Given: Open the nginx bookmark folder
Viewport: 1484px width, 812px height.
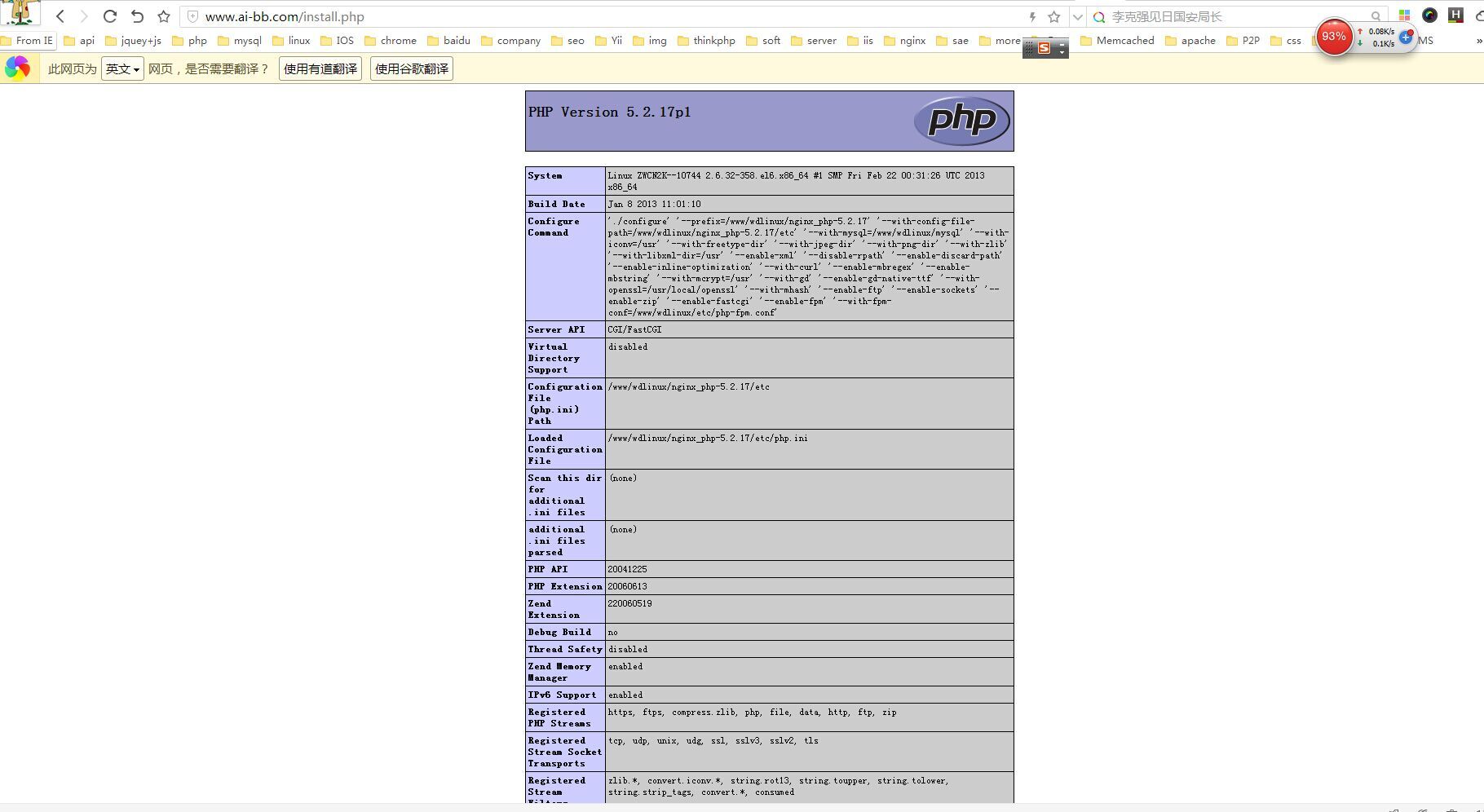Looking at the screenshot, I should pyautogui.click(x=905, y=40).
